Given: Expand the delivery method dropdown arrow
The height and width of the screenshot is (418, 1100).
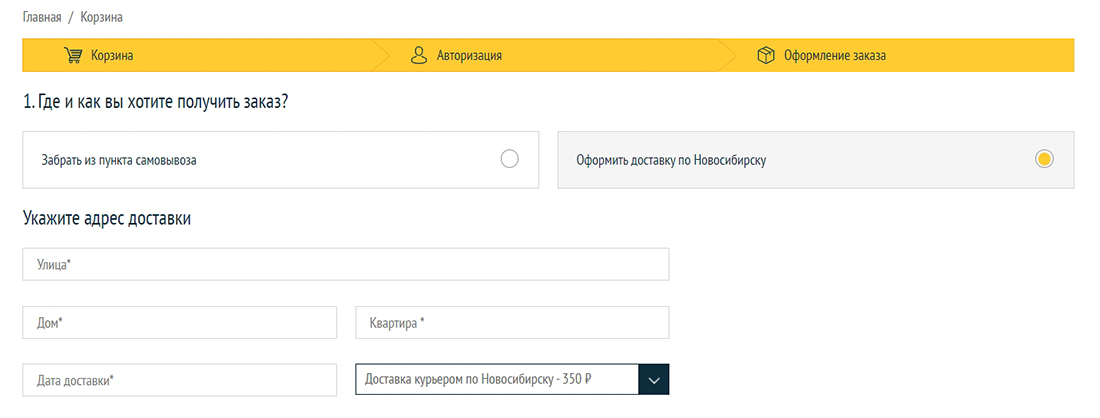Looking at the screenshot, I should [653, 380].
